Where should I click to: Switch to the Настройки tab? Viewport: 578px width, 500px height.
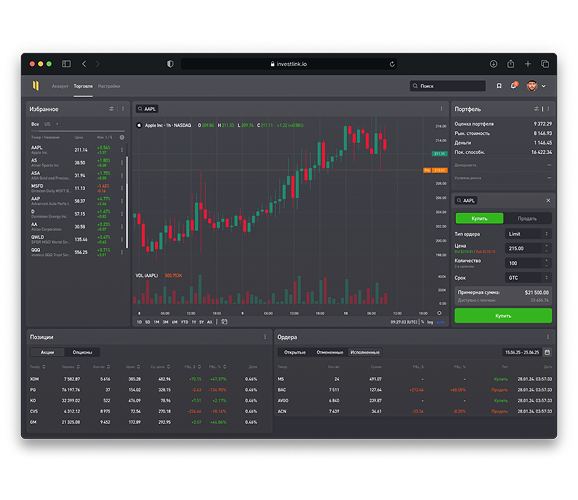109,86
